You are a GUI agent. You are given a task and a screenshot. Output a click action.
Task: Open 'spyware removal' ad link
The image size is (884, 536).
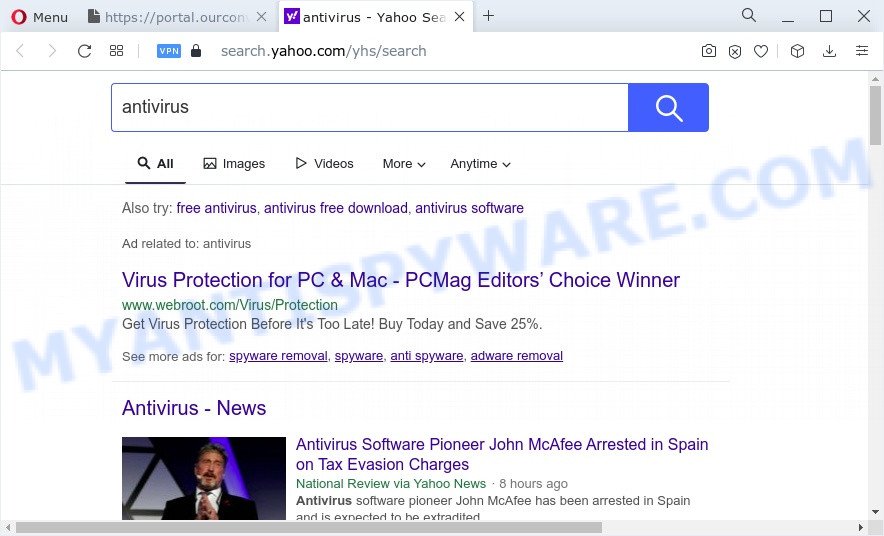pos(278,356)
